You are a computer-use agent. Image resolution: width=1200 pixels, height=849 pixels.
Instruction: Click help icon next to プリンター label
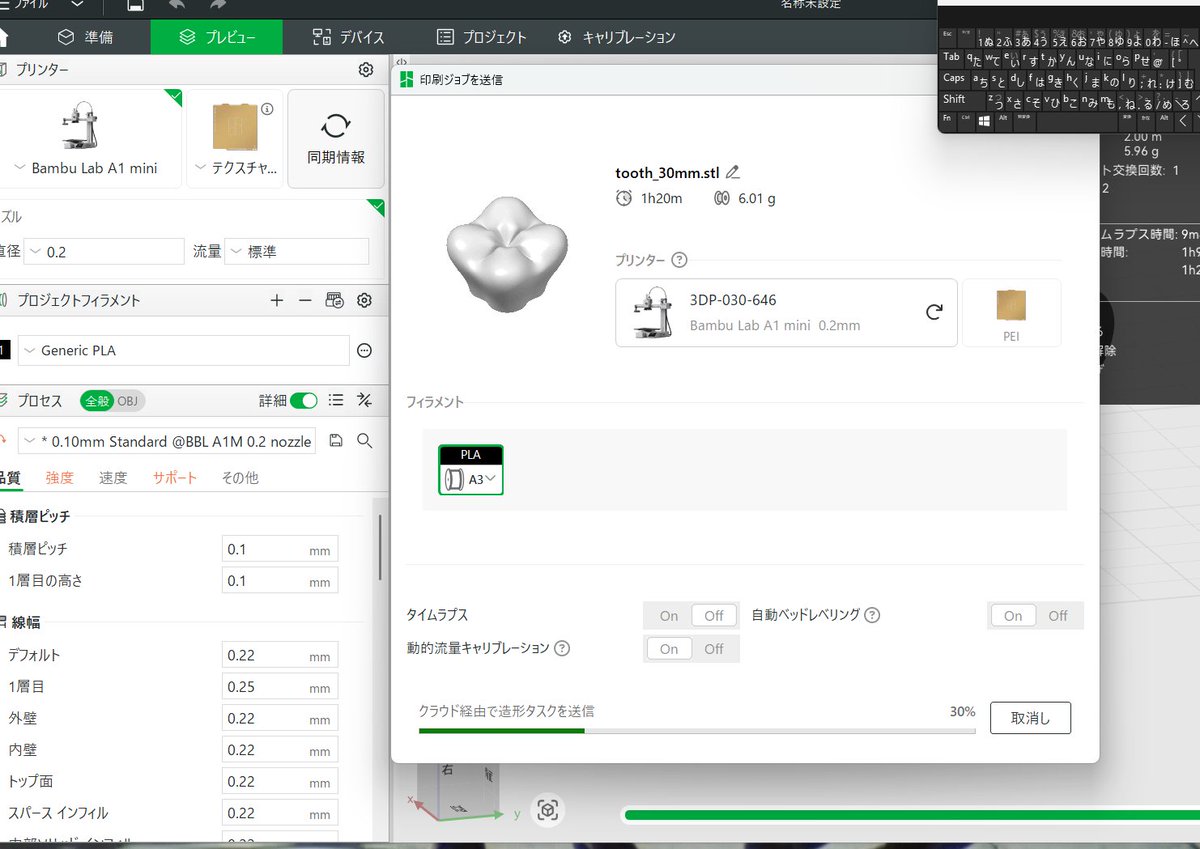680,260
